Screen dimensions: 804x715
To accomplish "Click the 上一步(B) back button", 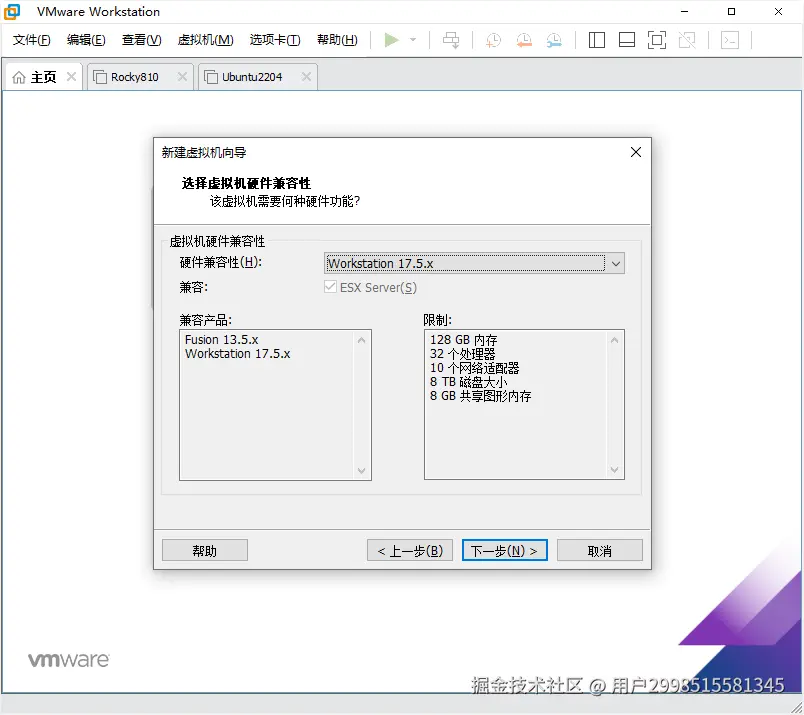I will tap(410, 550).
